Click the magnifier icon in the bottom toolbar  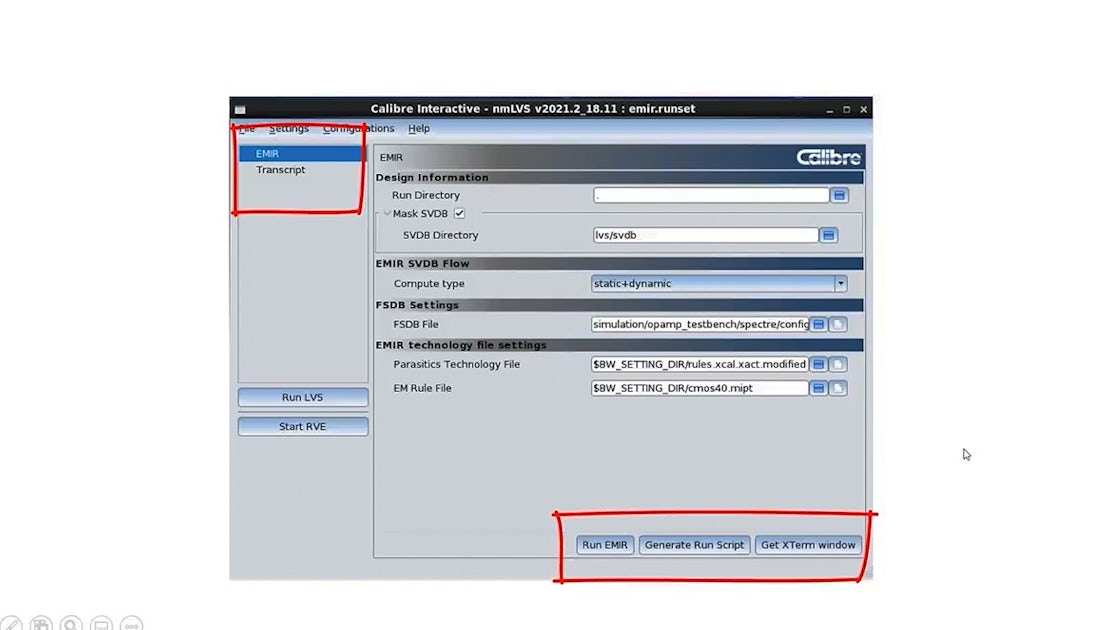click(70, 622)
